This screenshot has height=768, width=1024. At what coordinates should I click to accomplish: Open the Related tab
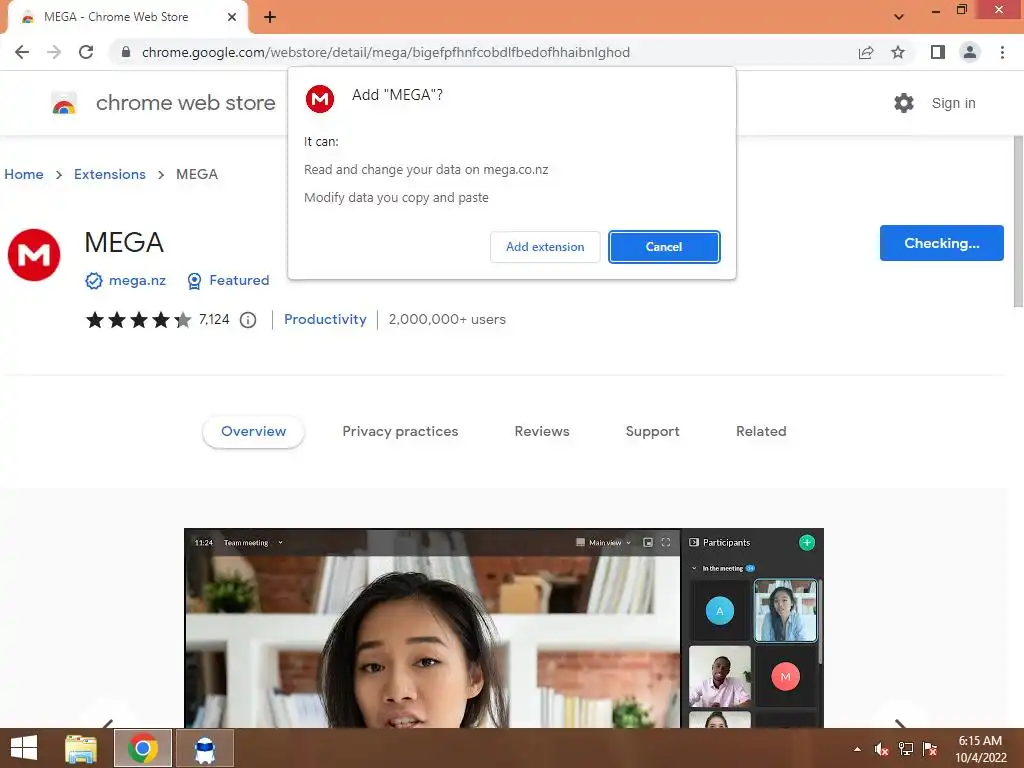(761, 432)
